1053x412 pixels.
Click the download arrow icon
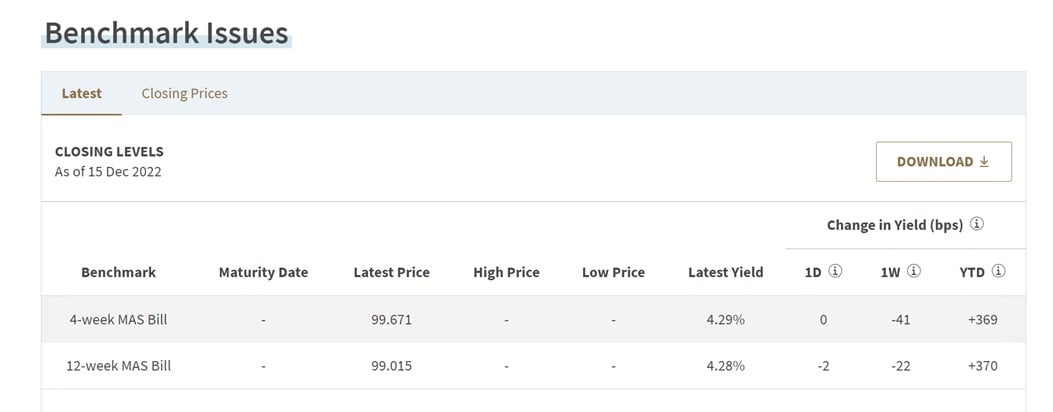(984, 162)
